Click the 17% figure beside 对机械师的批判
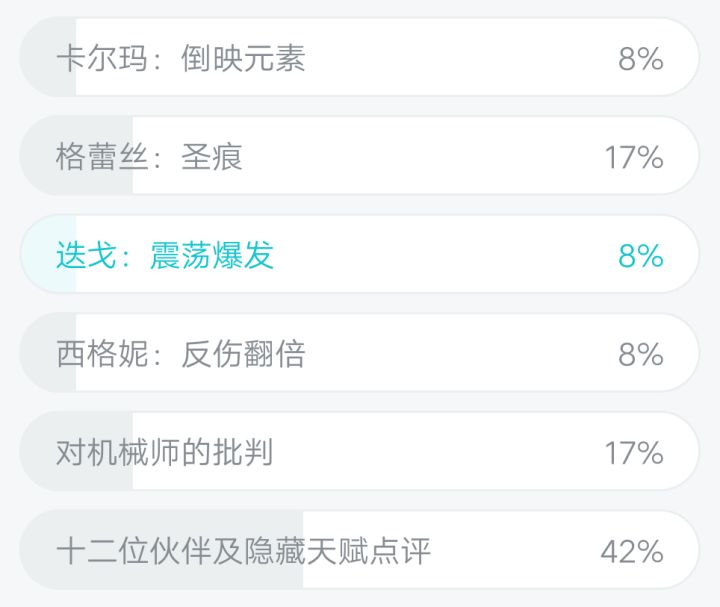The width and height of the screenshot is (720, 607). (634, 453)
